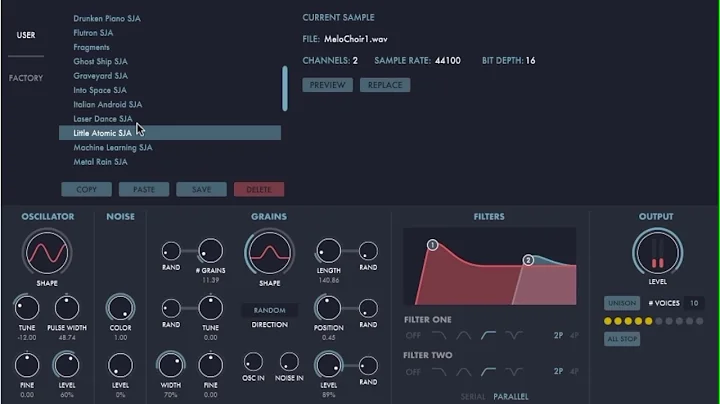Click the Replace sample button
Viewport: 720px width, 404px height.
point(385,85)
